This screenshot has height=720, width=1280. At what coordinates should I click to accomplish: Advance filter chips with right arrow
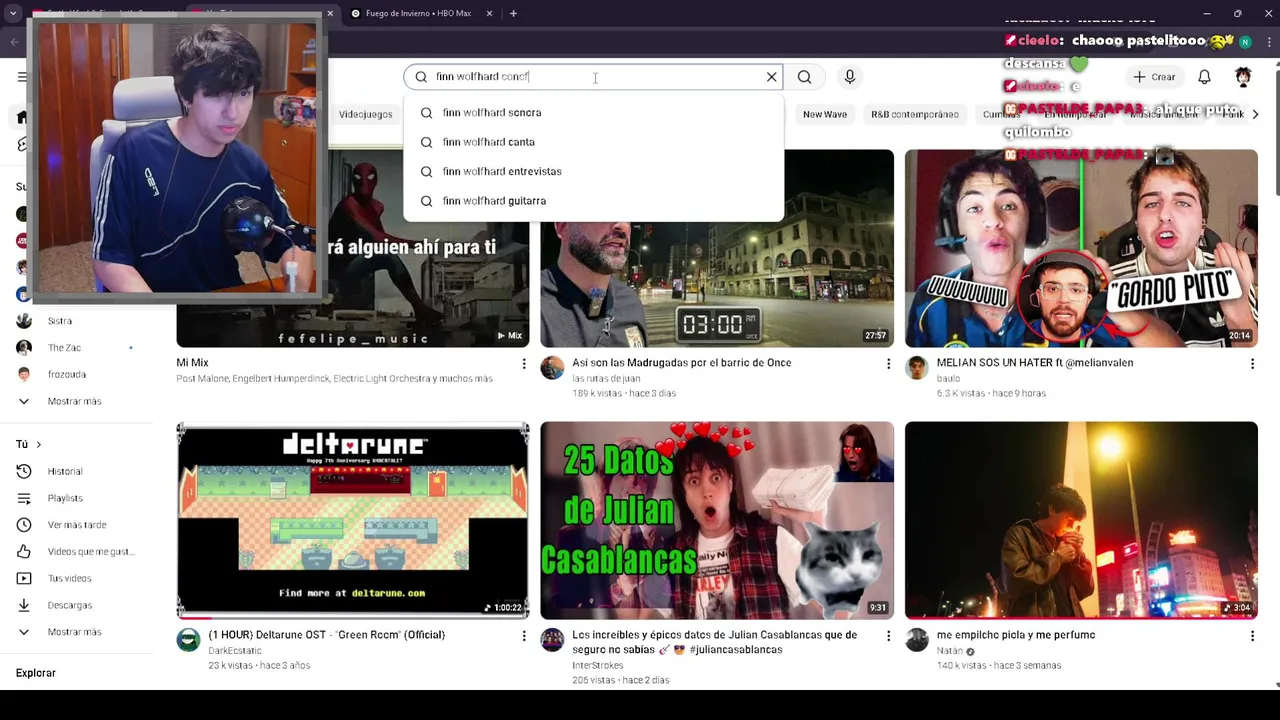click(1256, 114)
